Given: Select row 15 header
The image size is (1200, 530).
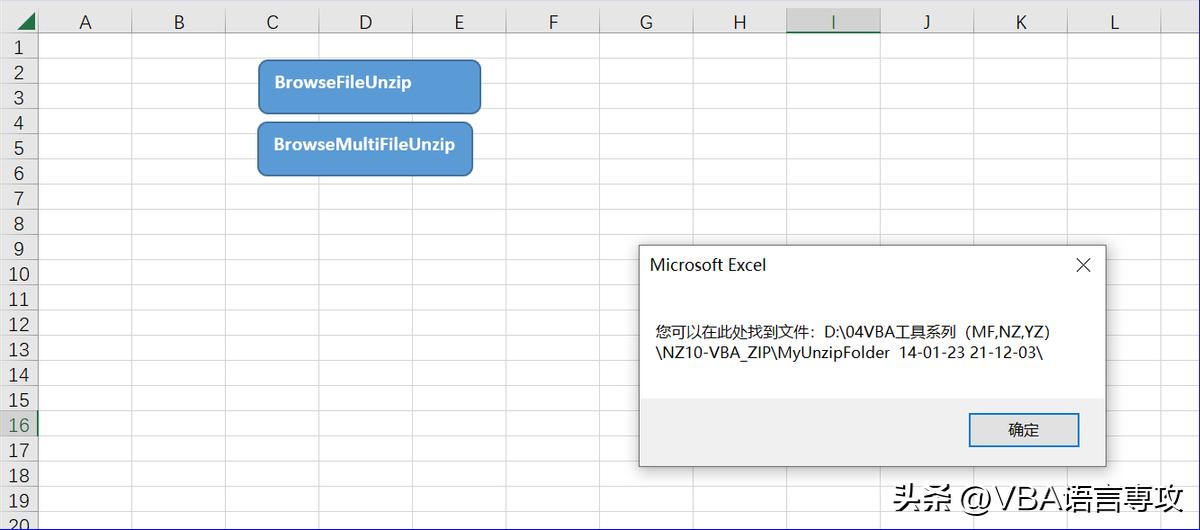Looking at the screenshot, I should tap(19, 400).
